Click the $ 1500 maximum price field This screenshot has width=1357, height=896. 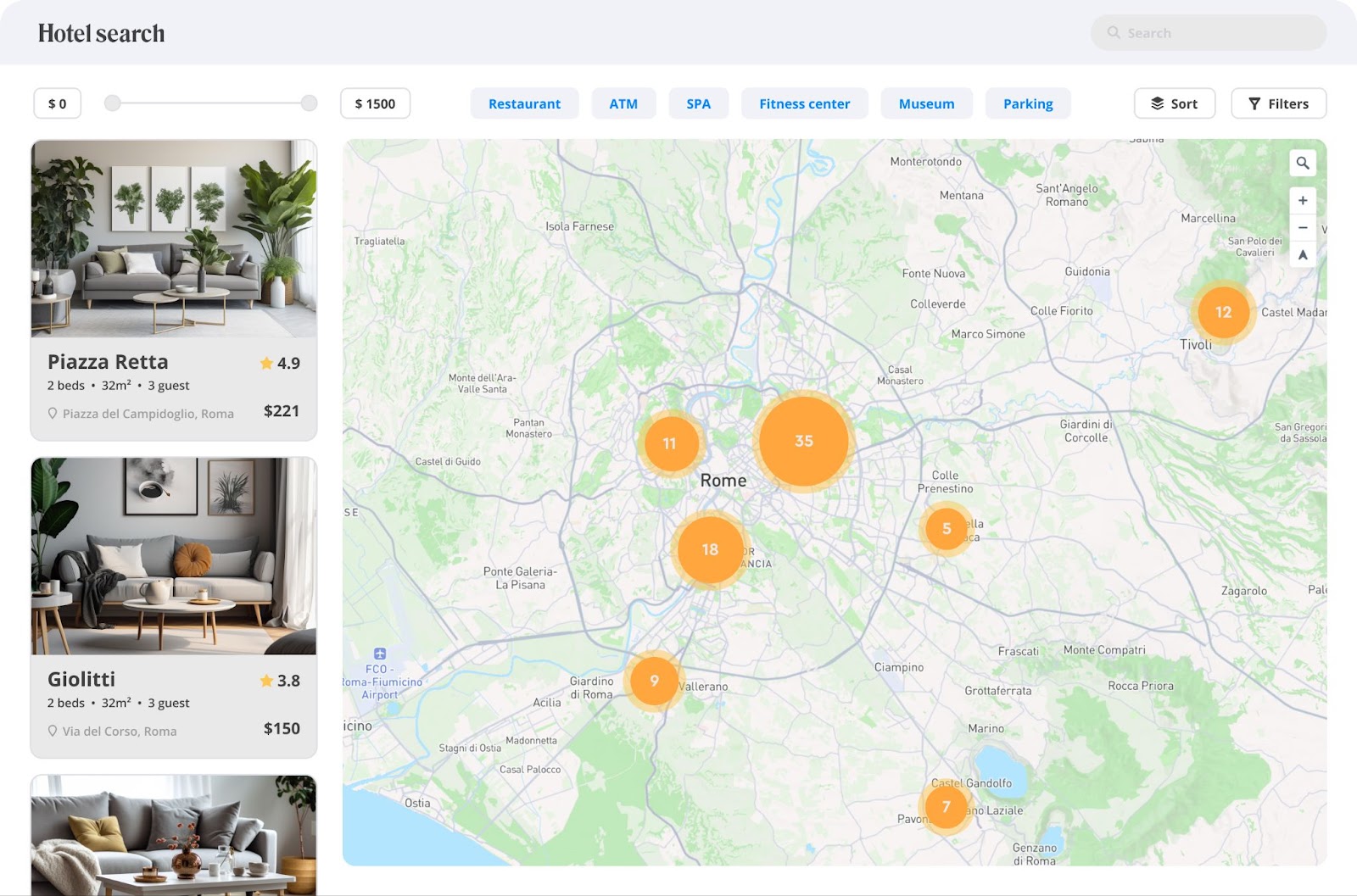tap(375, 103)
